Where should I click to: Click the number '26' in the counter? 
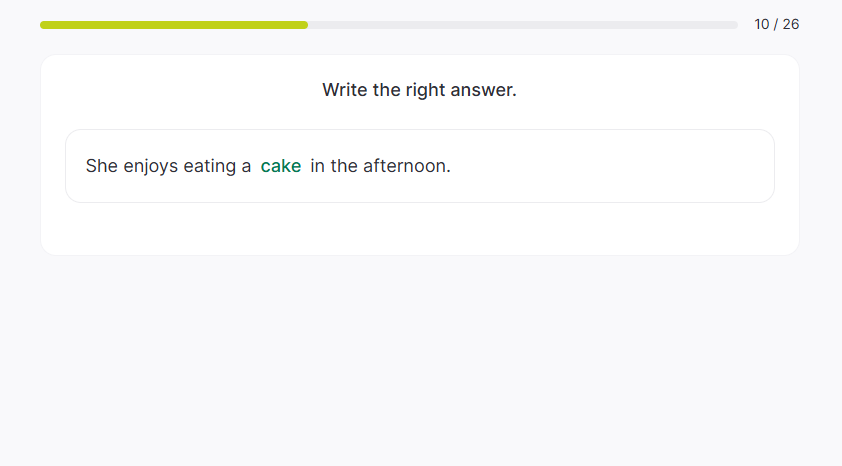[x=790, y=24]
